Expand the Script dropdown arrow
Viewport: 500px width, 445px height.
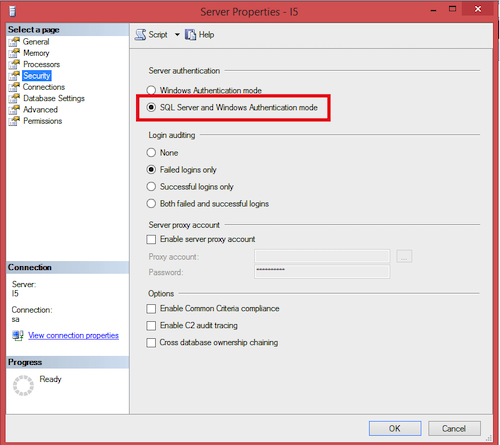177,35
